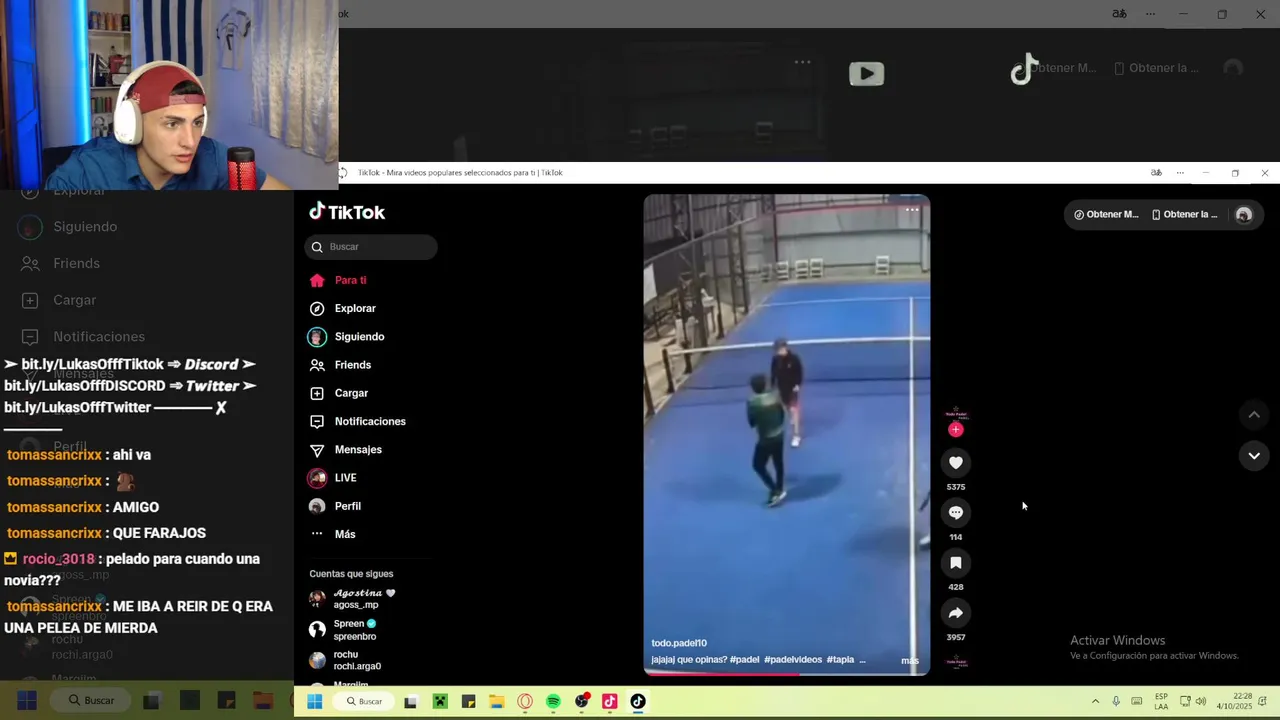Save the video with the bookmark icon
Viewport: 1280px width, 720px height.
pos(956,563)
